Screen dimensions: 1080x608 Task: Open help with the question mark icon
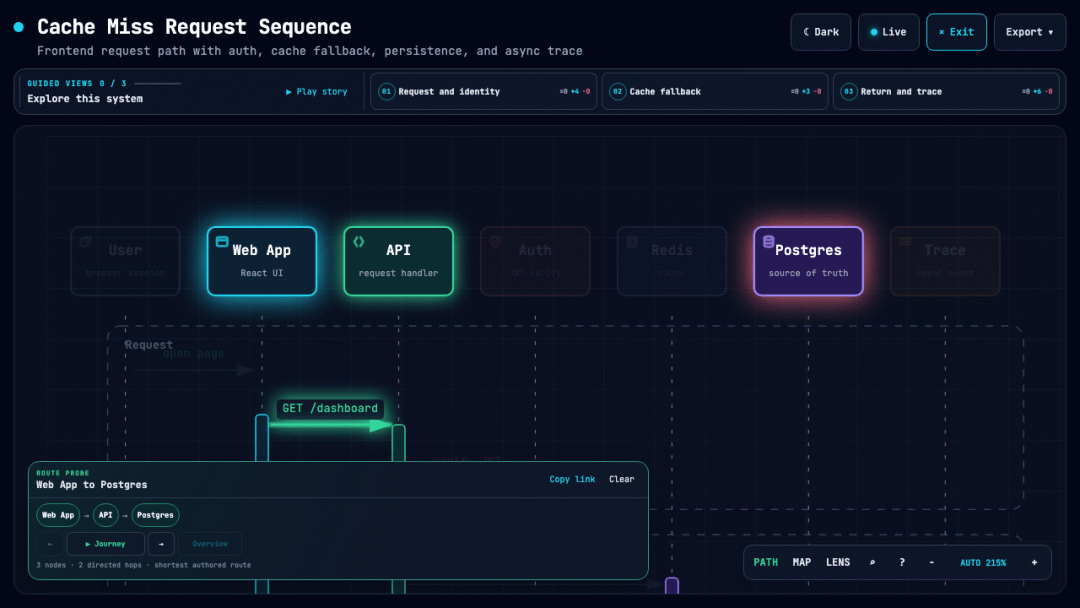(902, 563)
